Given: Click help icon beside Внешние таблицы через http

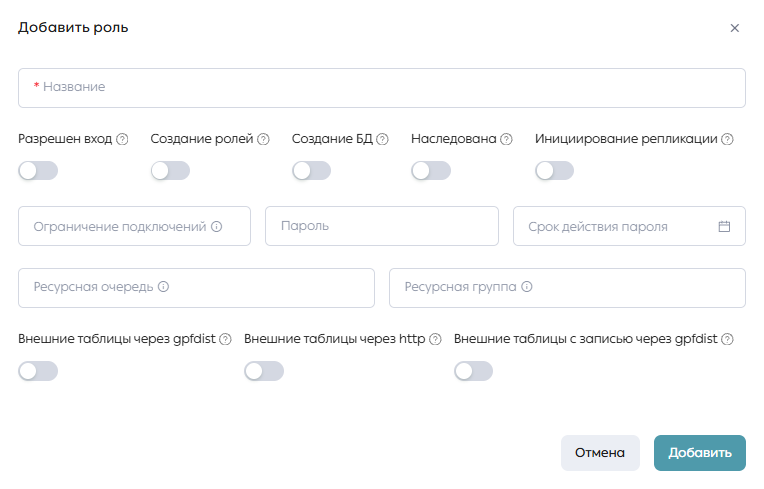Looking at the screenshot, I should point(435,339).
